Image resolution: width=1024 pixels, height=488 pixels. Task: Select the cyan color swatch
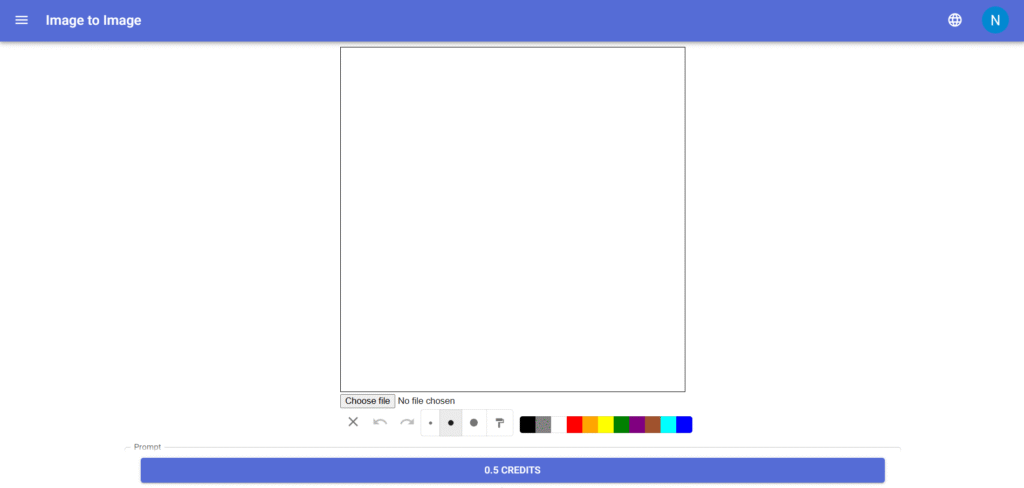(668, 425)
